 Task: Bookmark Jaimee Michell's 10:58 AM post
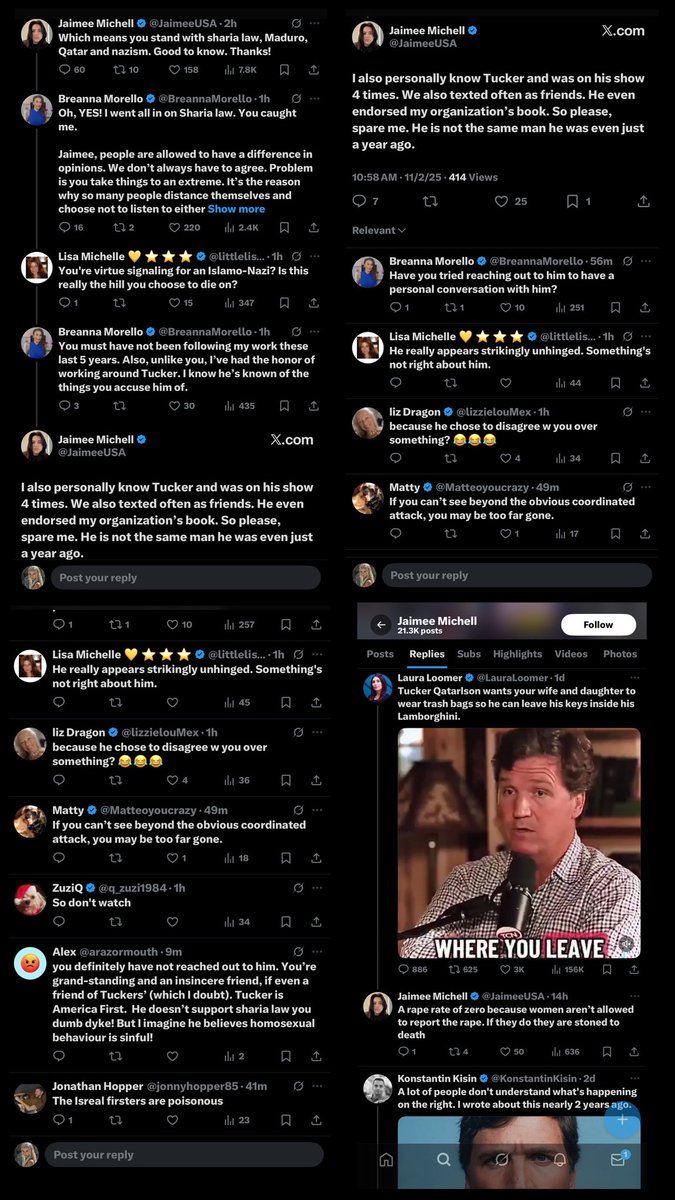(x=573, y=201)
